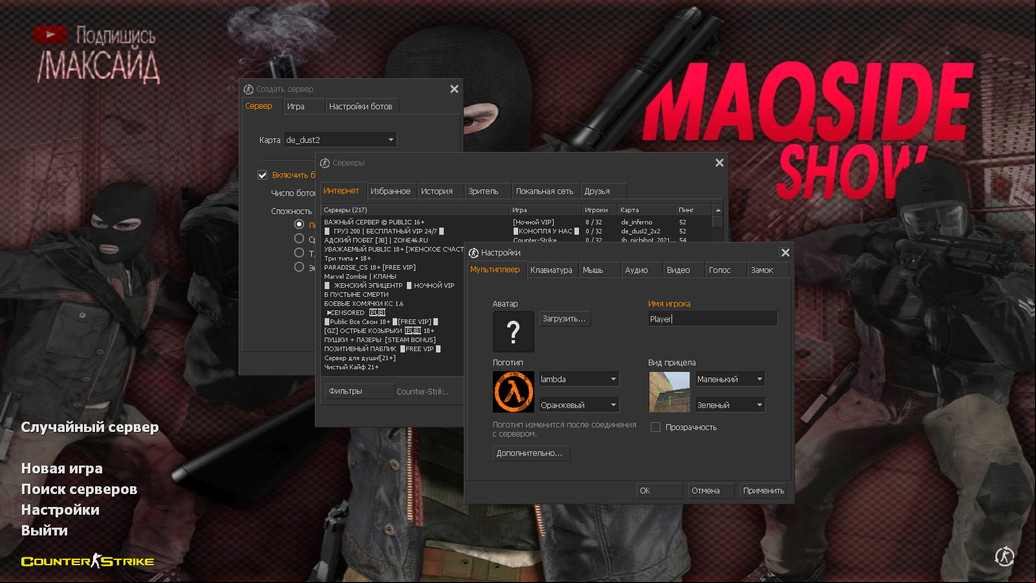Open the Клавиатура tab

point(551,270)
